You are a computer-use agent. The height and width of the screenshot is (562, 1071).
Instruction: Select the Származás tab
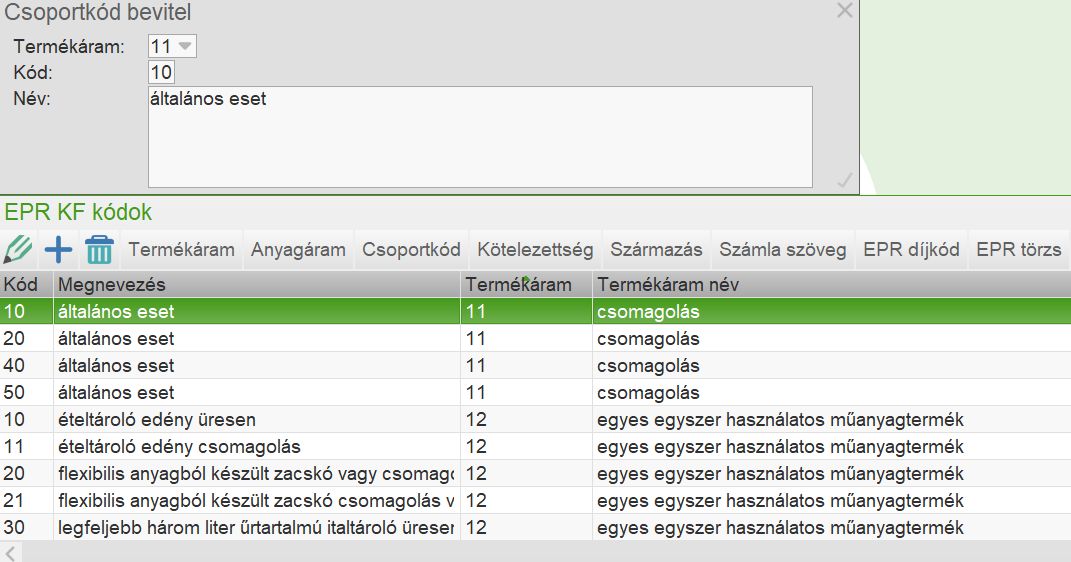tap(656, 250)
